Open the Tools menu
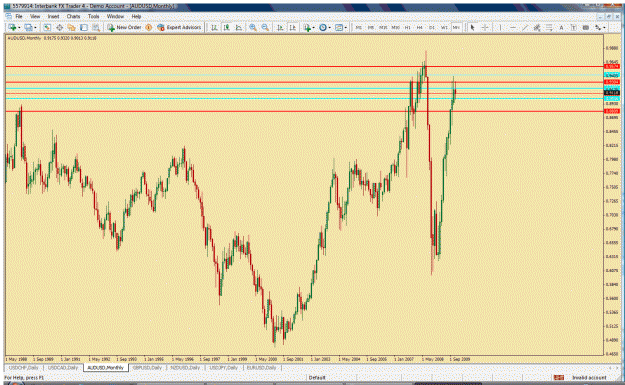Screen dimensions: 625x385 point(94,16)
